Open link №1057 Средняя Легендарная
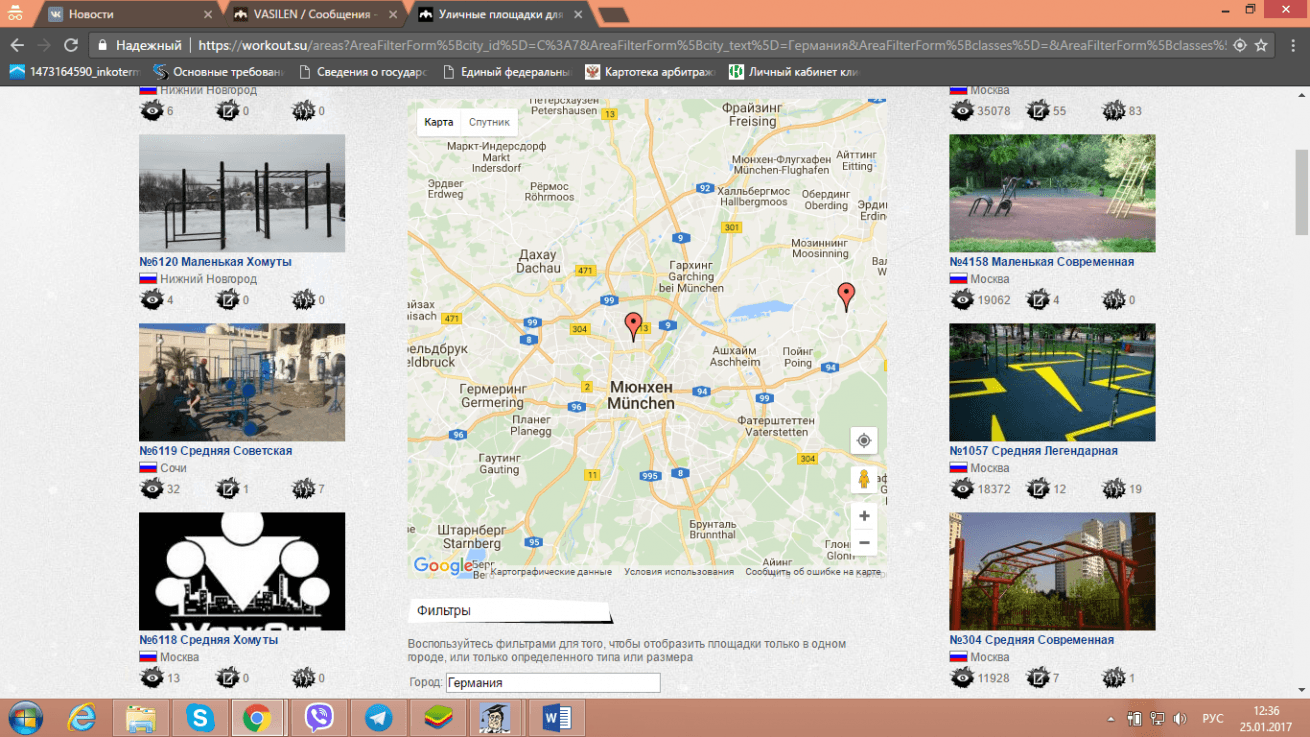 pyautogui.click(x=1033, y=451)
